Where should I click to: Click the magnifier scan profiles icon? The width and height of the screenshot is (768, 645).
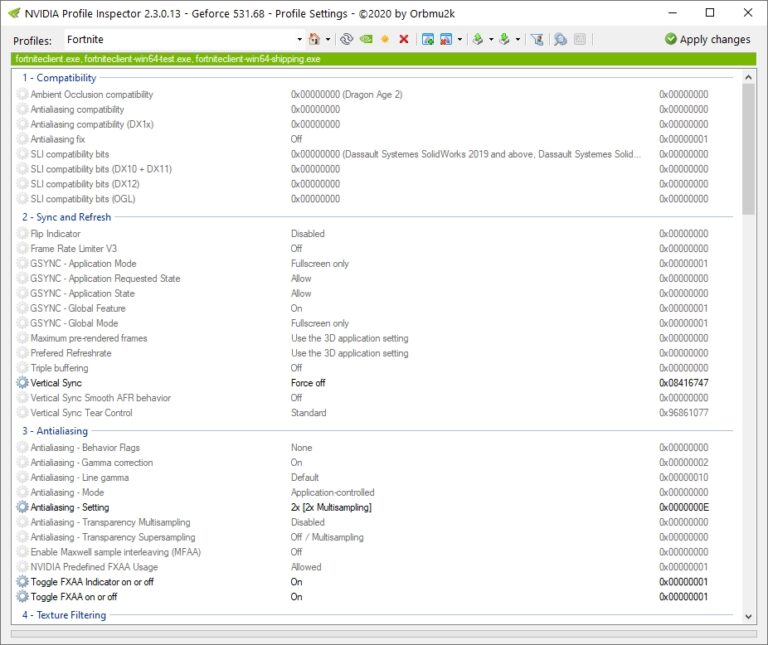(x=560, y=39)
